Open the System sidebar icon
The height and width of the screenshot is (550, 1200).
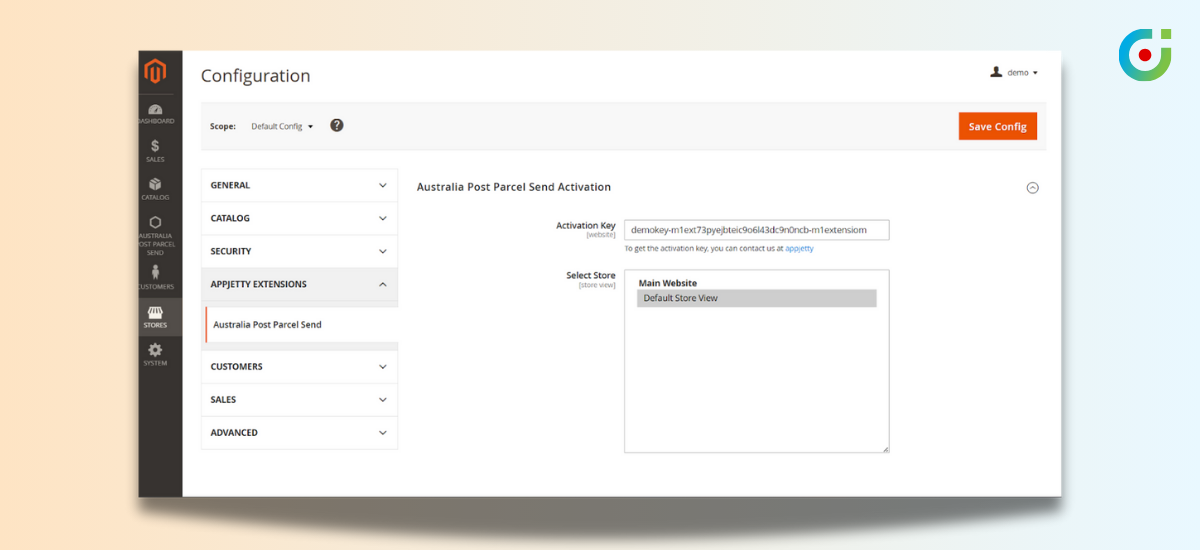pos(155,354)
